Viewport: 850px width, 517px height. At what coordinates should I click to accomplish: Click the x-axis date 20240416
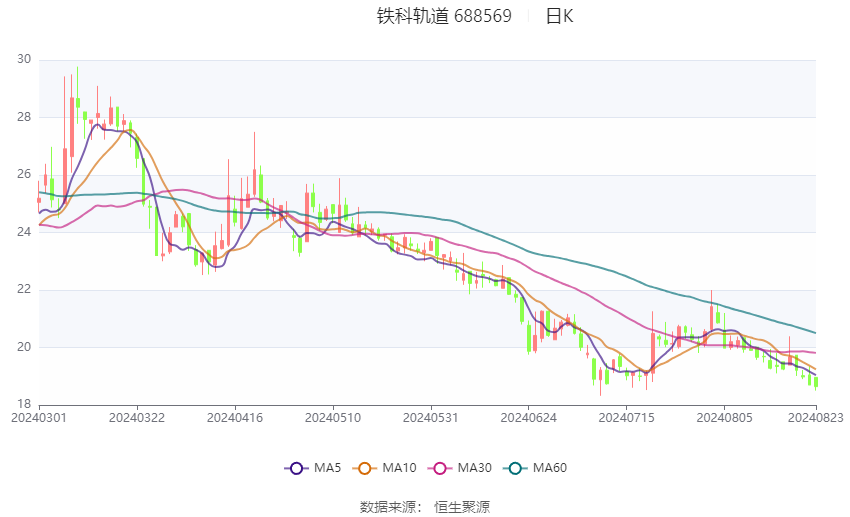[235, 418]
